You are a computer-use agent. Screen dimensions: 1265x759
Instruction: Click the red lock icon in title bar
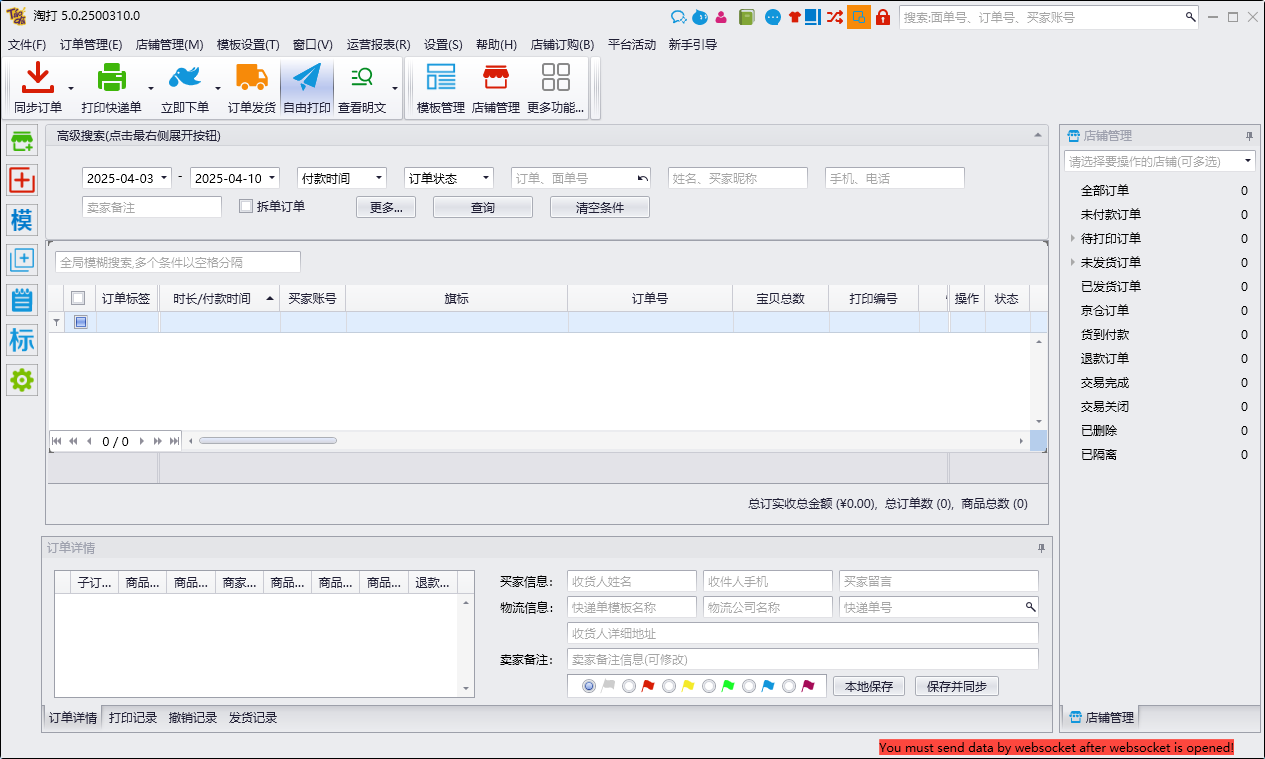pyautogui.click(x=883, y=17)
